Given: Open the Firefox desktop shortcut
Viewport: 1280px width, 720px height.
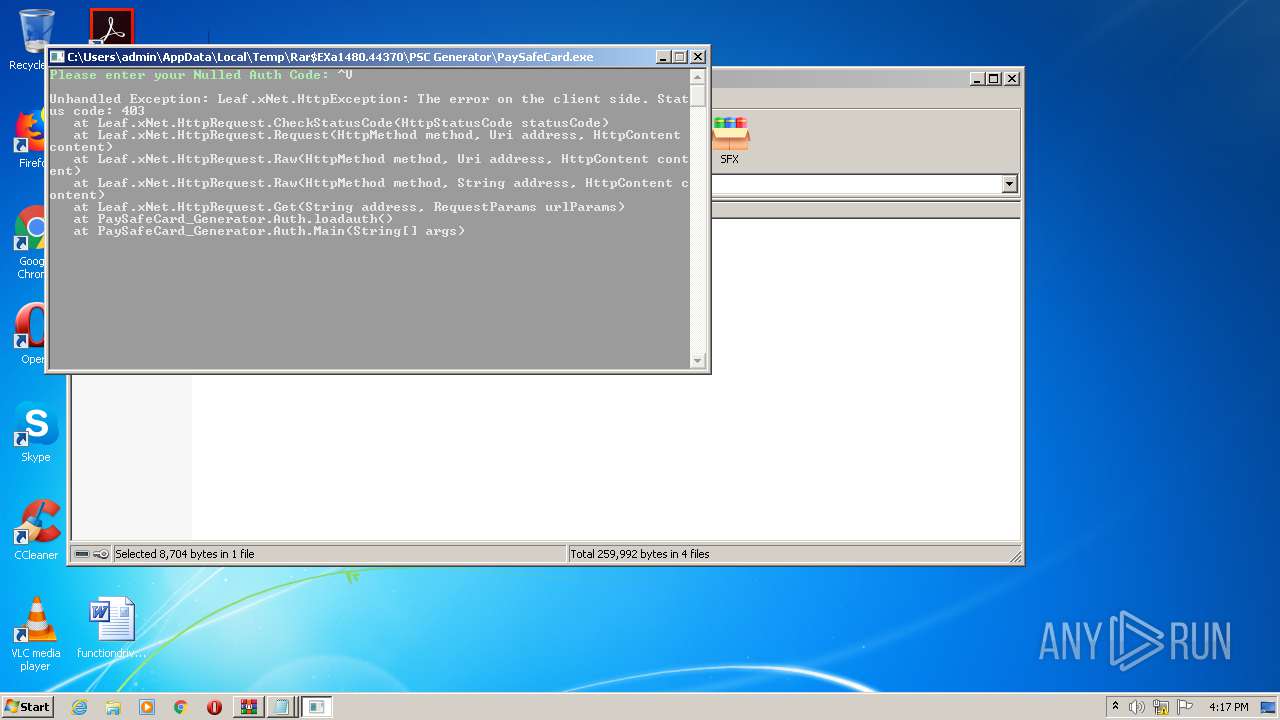Looking at the screenshot, I should coord(30,138).
